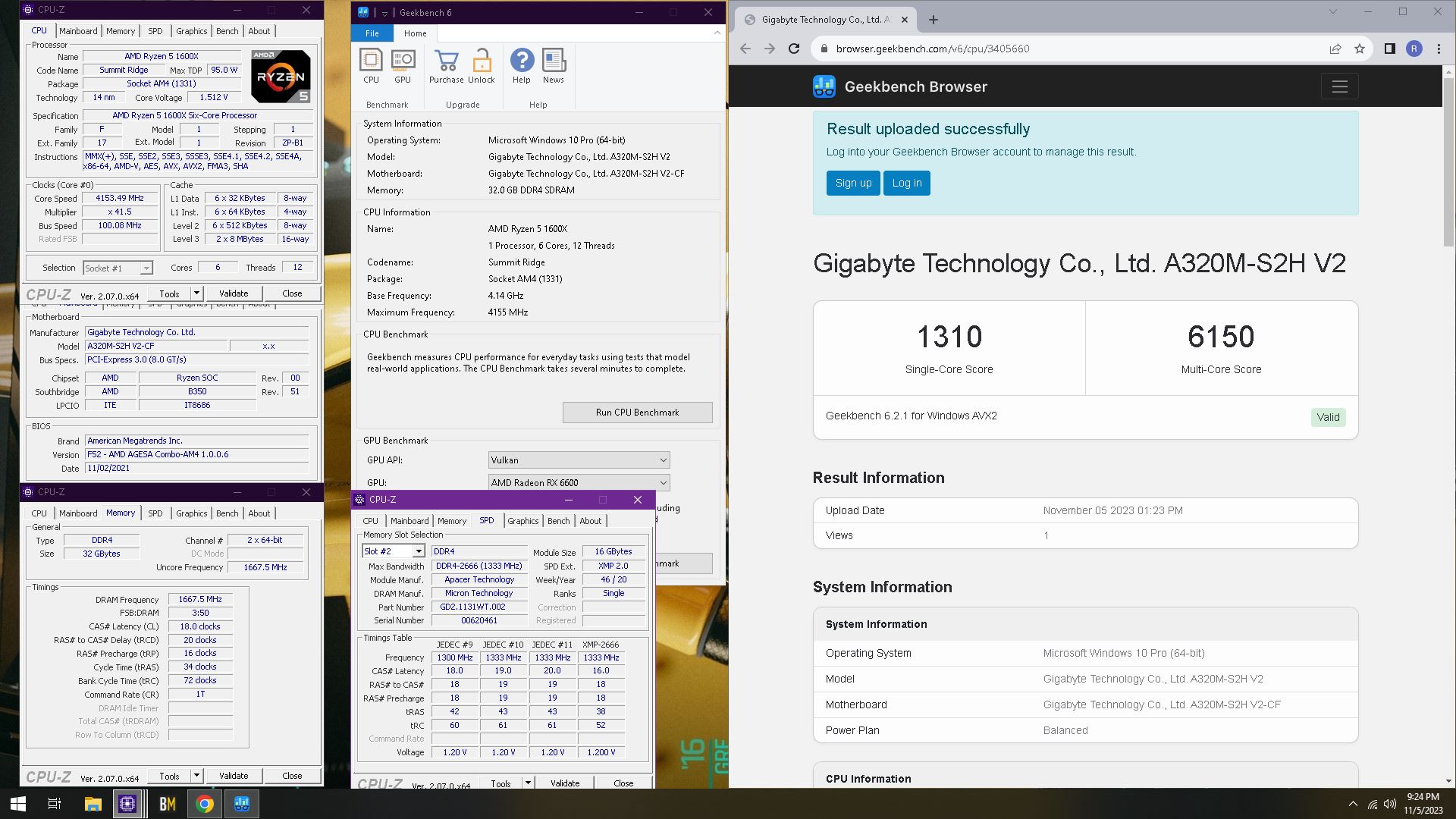This screenshot has width=1456, height=819.
Task: Click the Valid badge on the result
Action: pos(1328,417)
